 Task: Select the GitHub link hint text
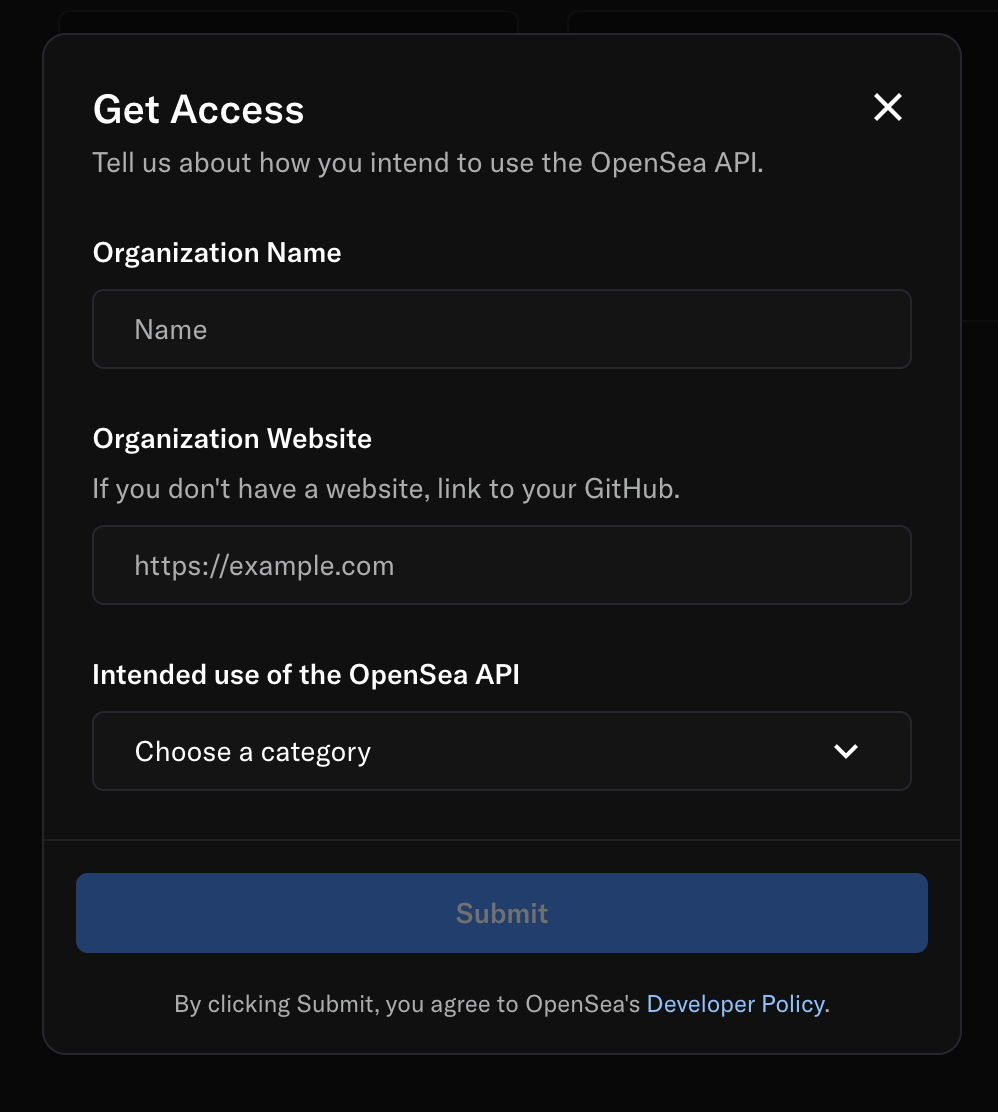(x=387, y=489)
